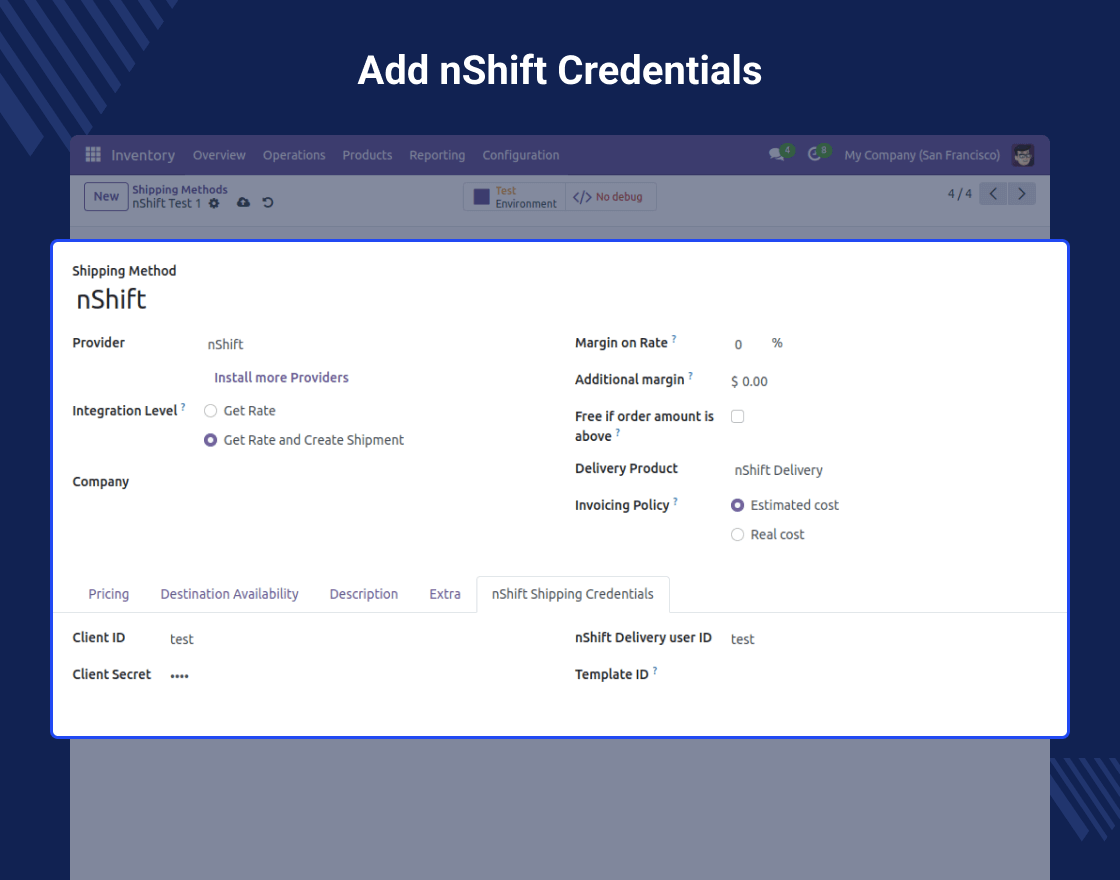
Task: Open the Operations menu
Action: coord(294,155)
